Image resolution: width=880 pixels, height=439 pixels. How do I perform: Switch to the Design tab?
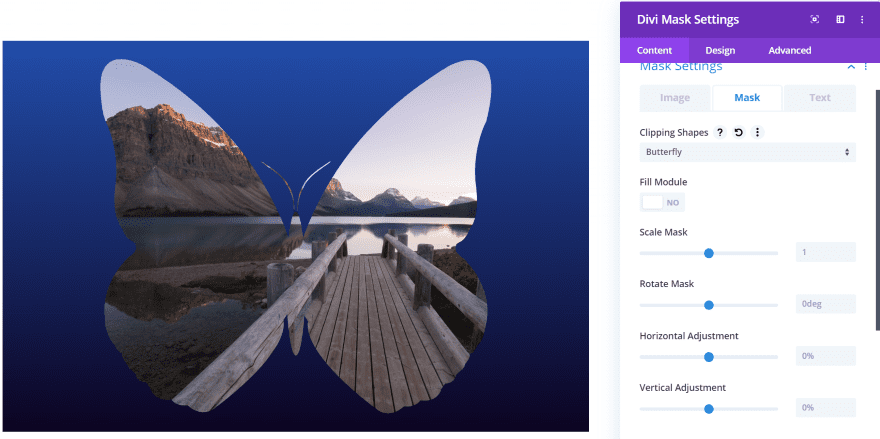coord(720,51)
